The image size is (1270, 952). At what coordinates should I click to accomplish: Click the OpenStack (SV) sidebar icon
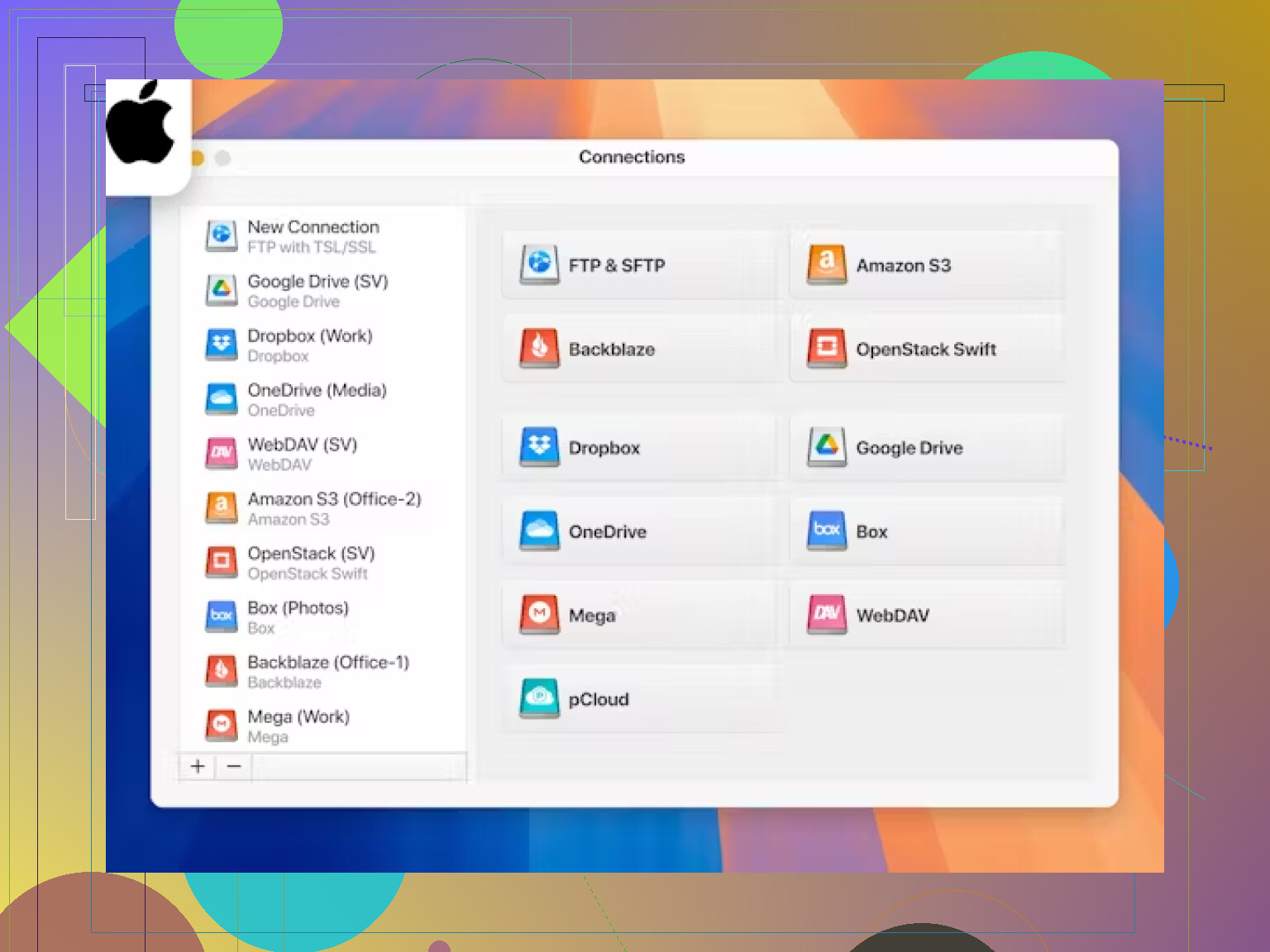coord(222,563)
